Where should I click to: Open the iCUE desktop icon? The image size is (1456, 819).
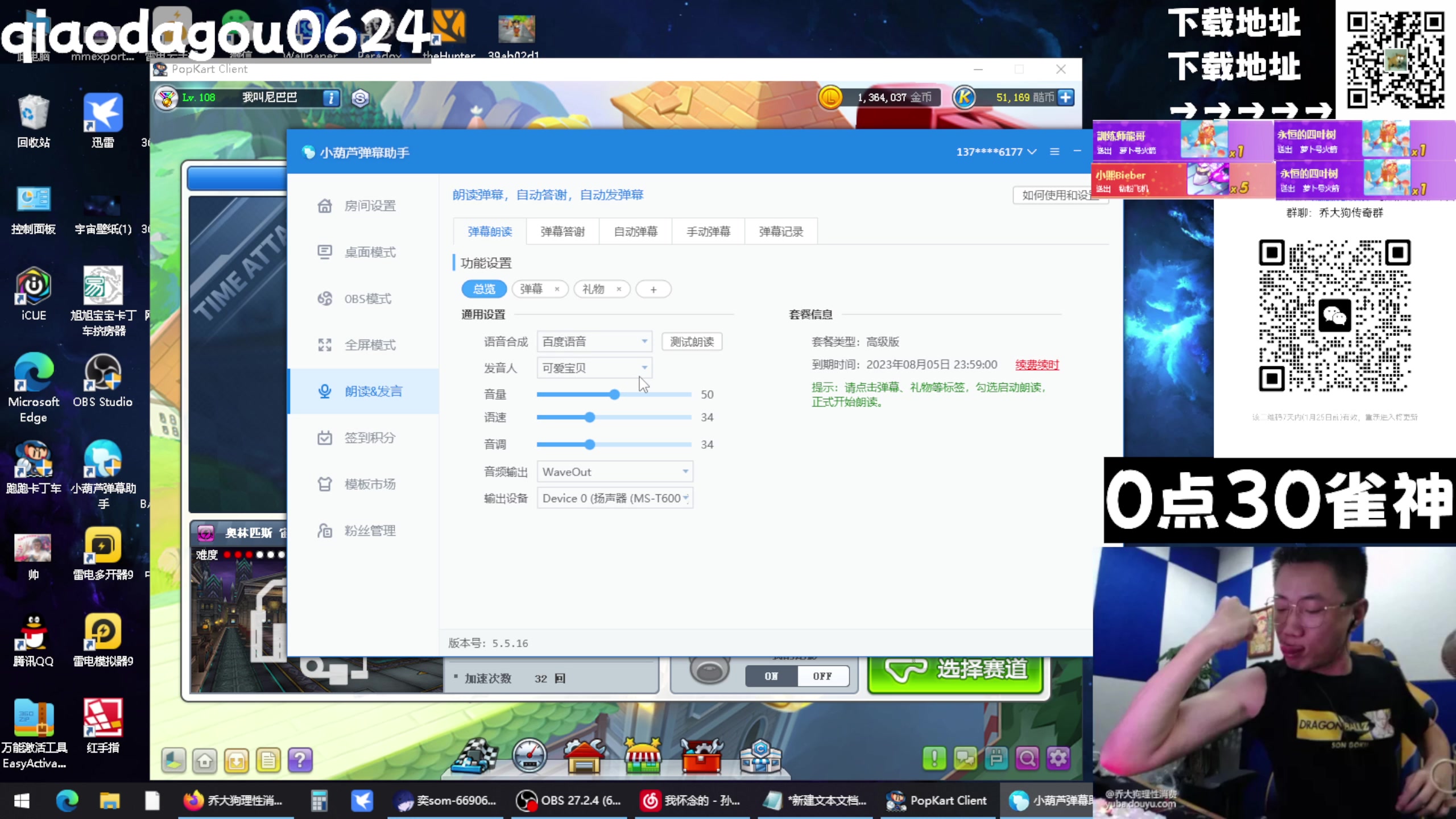[34, 294]
